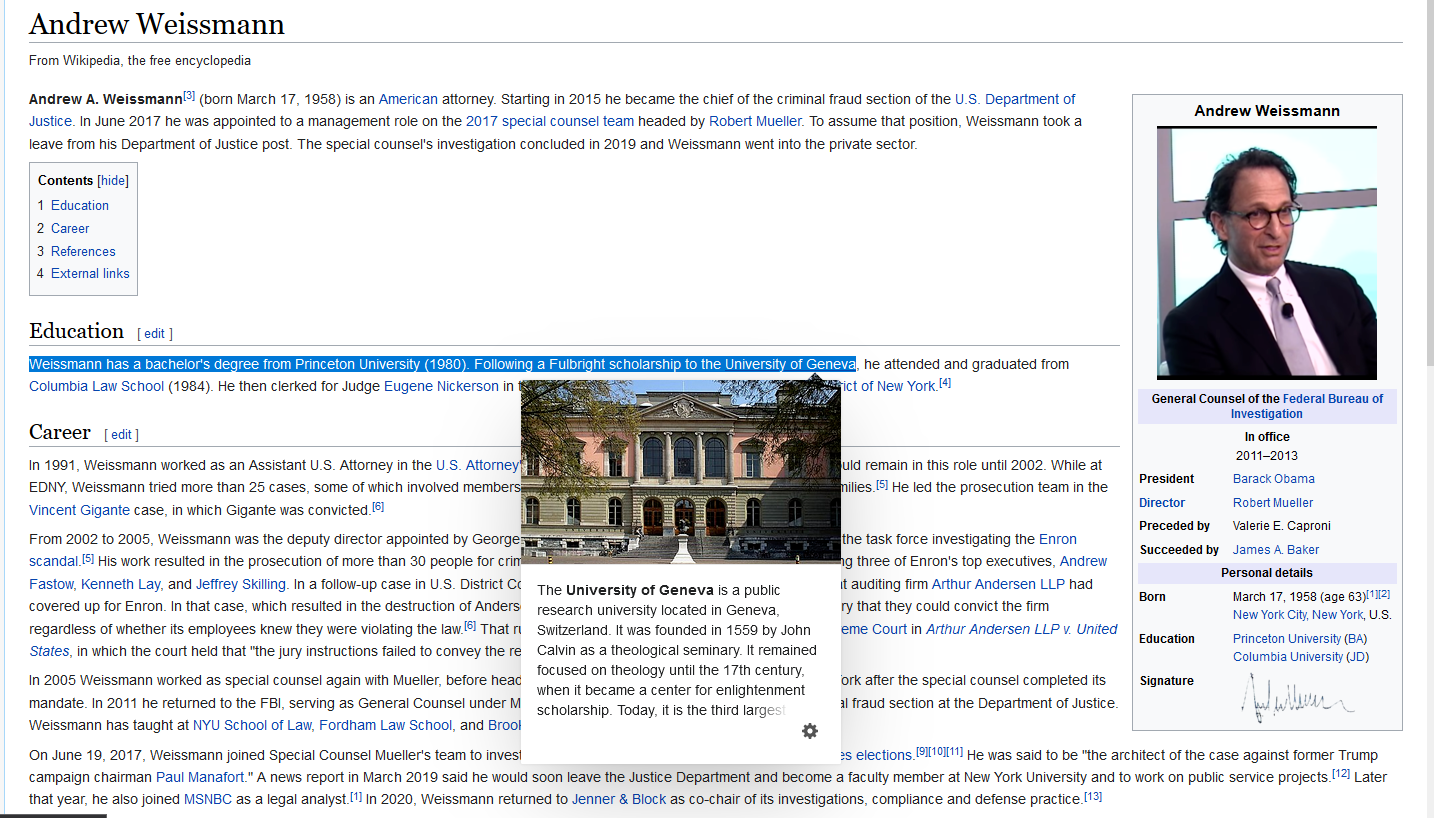Open the Jenner & Block link
This screenshot has width=1434, height=818.
[x=619, y=799]
